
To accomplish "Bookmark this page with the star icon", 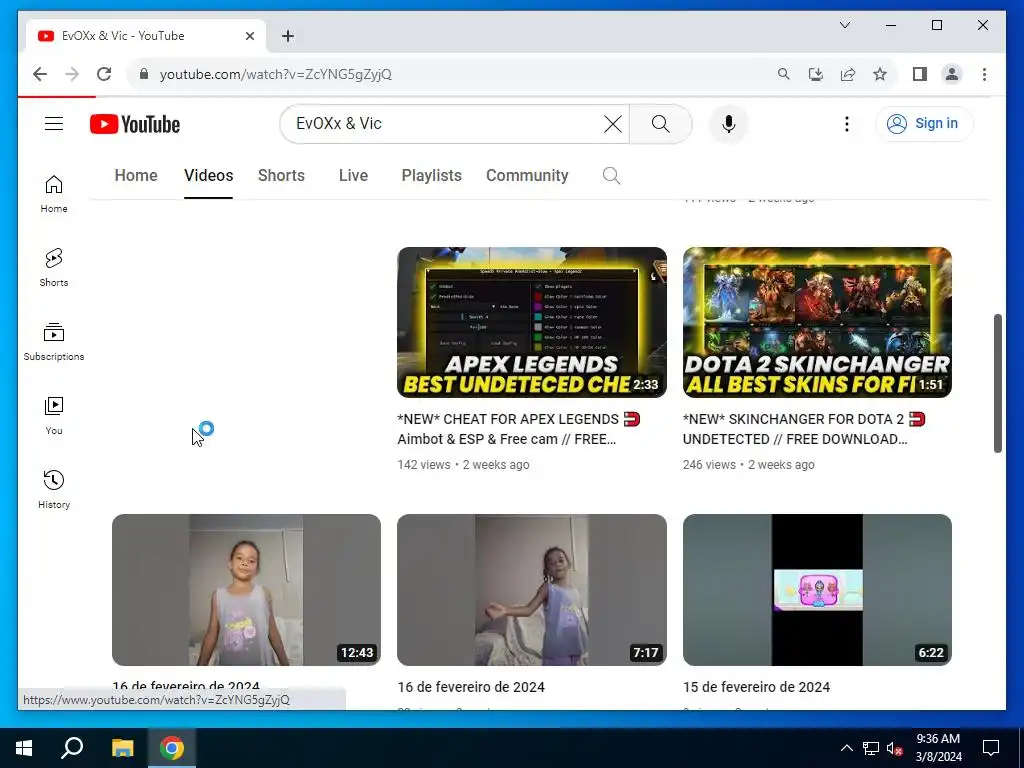I will [880, 74].
